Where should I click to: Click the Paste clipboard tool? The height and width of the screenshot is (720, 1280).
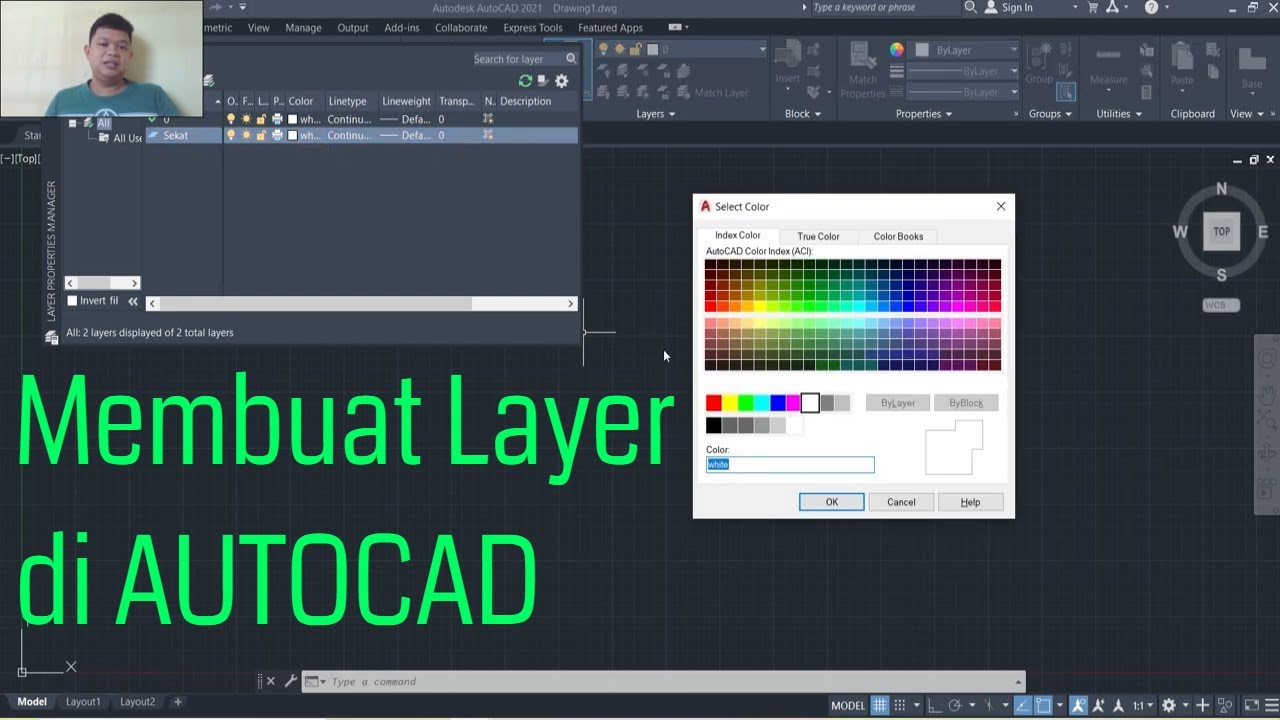[x=1182, y=65]
